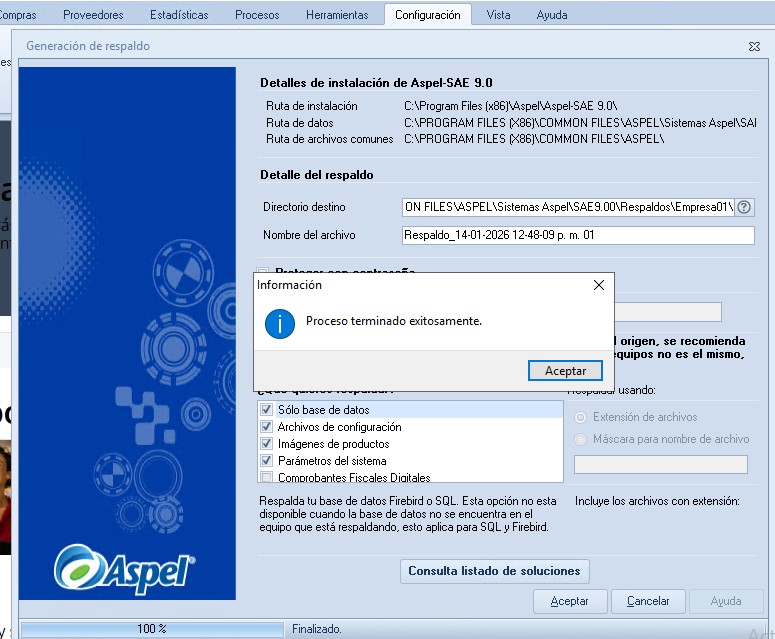Click the empty field below Máscara option
Image resolution: width=775 pixels, height=639 pixels.
pos(661,465)
